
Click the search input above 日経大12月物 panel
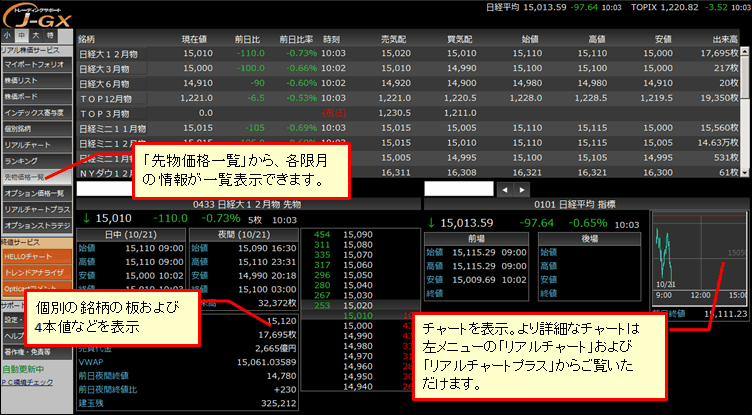(104, 189)
